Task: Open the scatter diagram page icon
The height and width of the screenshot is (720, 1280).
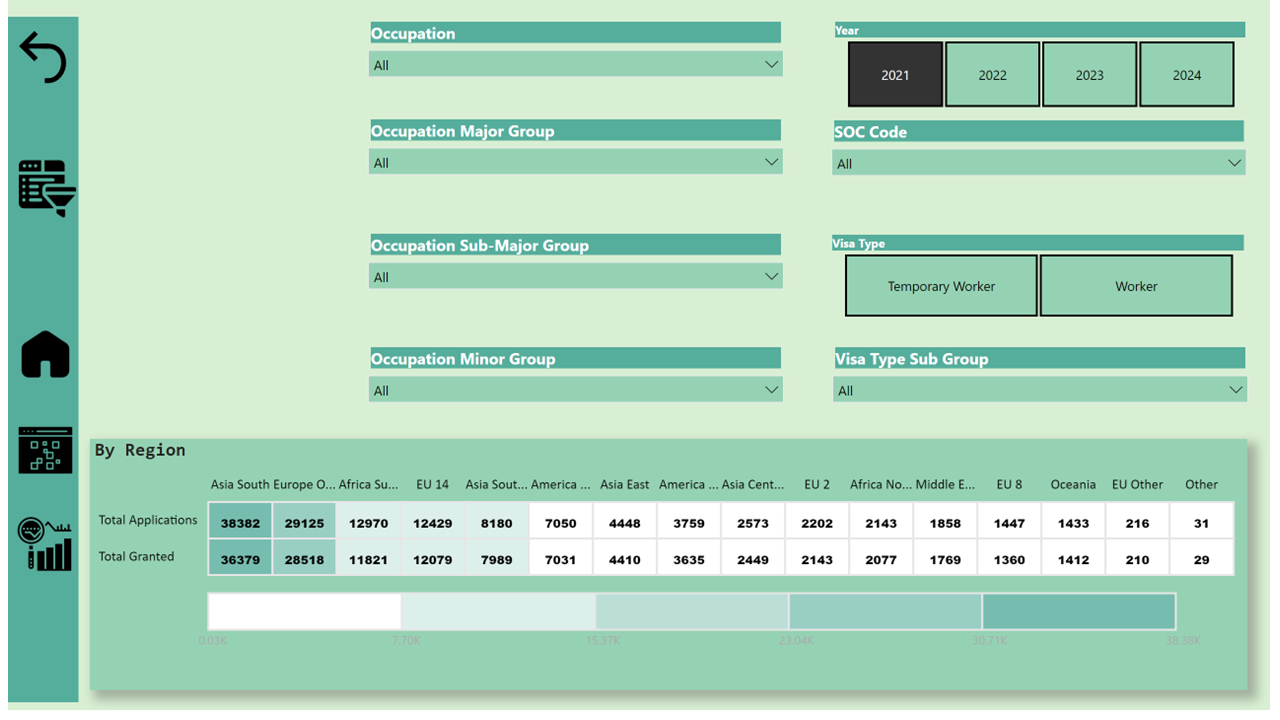Action: point(45,450)
